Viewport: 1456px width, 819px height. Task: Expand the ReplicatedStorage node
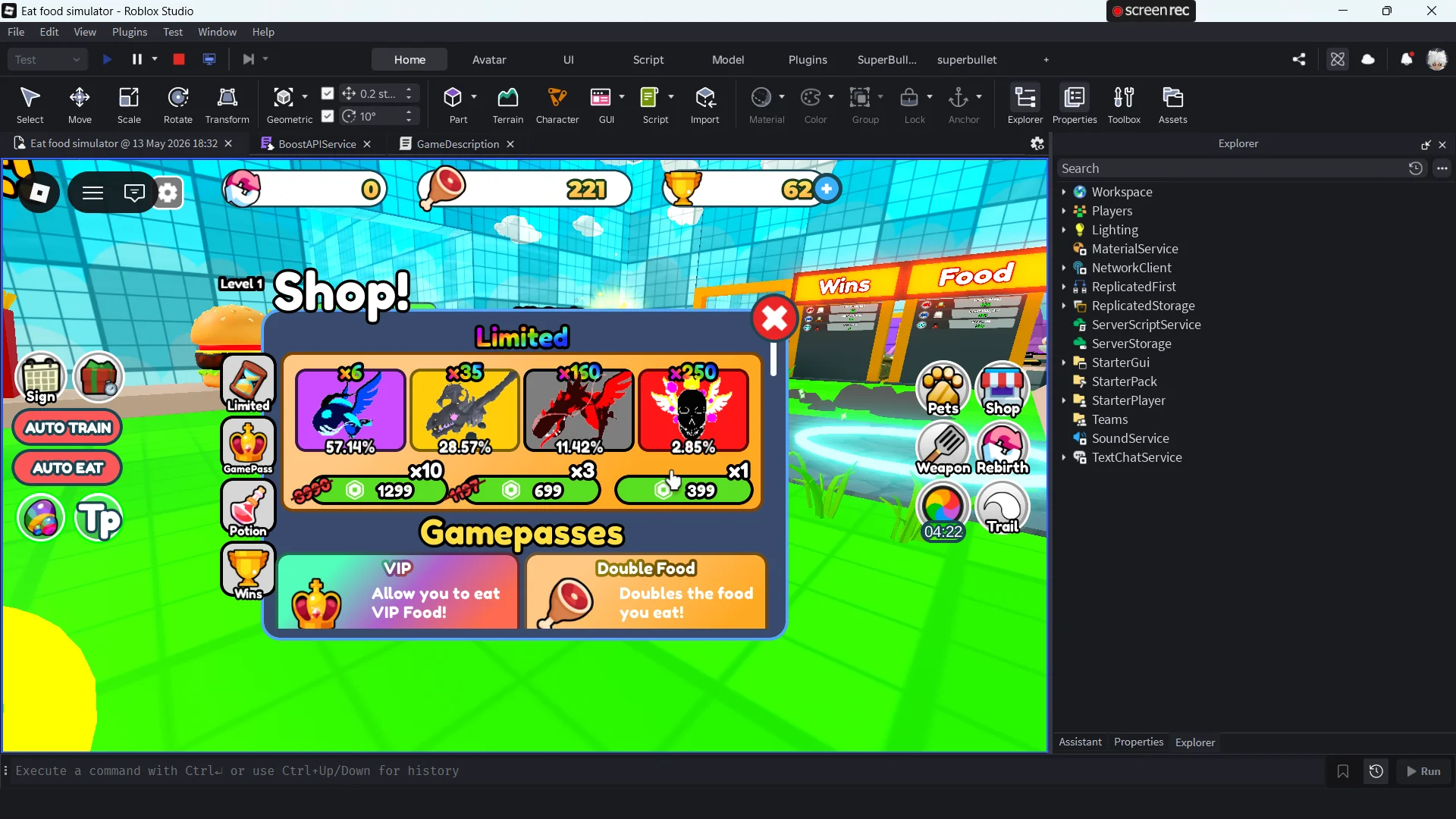(x=1064, y=306)
